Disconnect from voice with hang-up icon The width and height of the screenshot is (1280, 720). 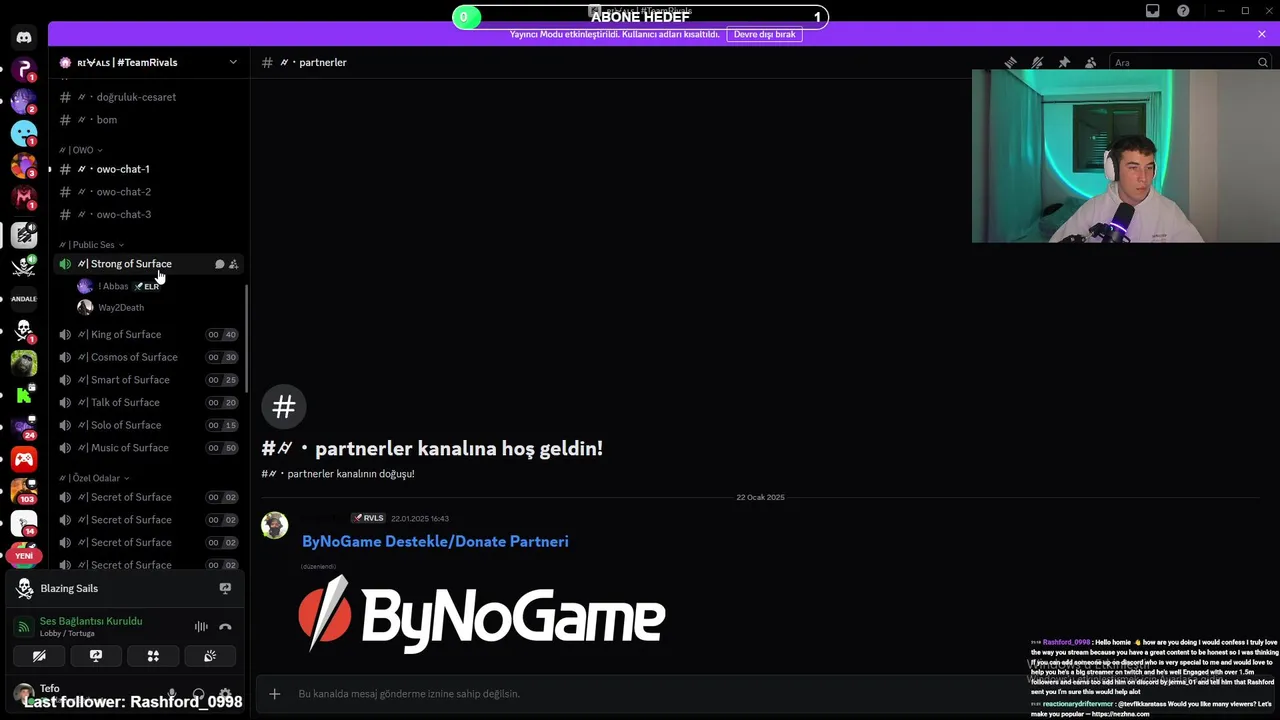pos(225,627)
